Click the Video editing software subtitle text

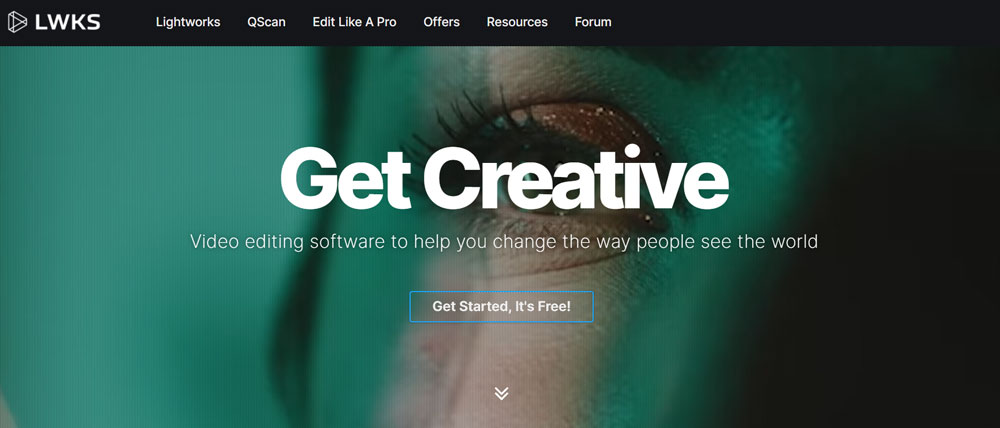click(x=504, y=242)
